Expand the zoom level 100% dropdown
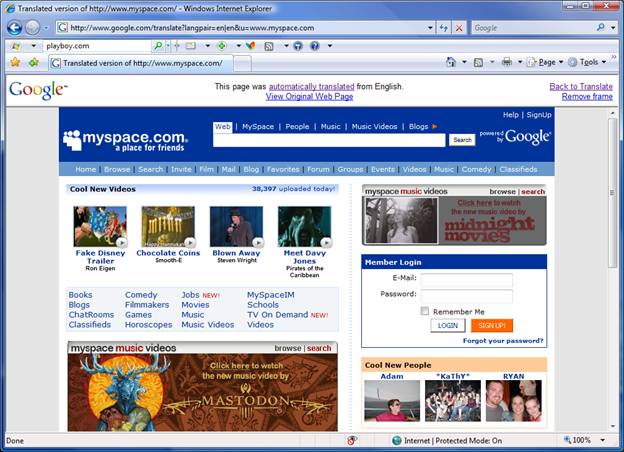The width and height of the screenshot is (624, 452). coord(601,440)
